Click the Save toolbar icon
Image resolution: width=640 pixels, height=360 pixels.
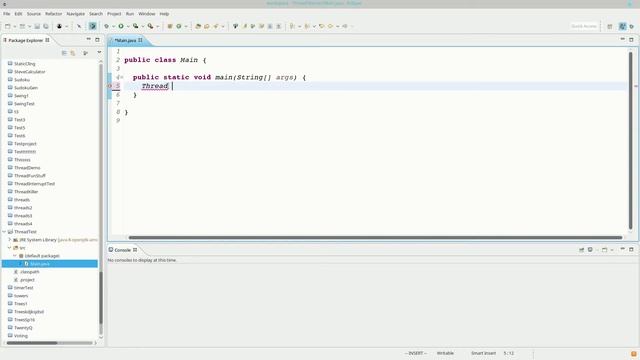click(x=37, y=26)
